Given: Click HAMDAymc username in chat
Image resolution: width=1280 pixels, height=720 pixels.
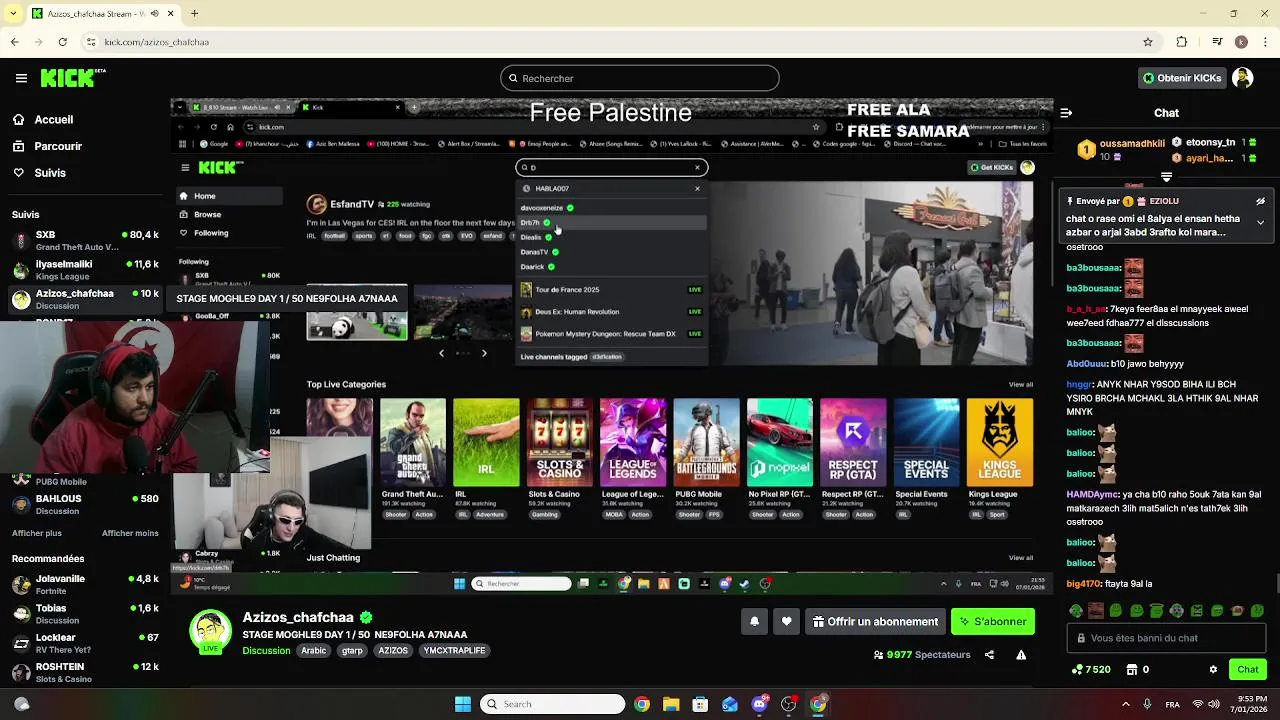Looking at the screenshot, I should pyautogui.click(x=1092, y=494).
